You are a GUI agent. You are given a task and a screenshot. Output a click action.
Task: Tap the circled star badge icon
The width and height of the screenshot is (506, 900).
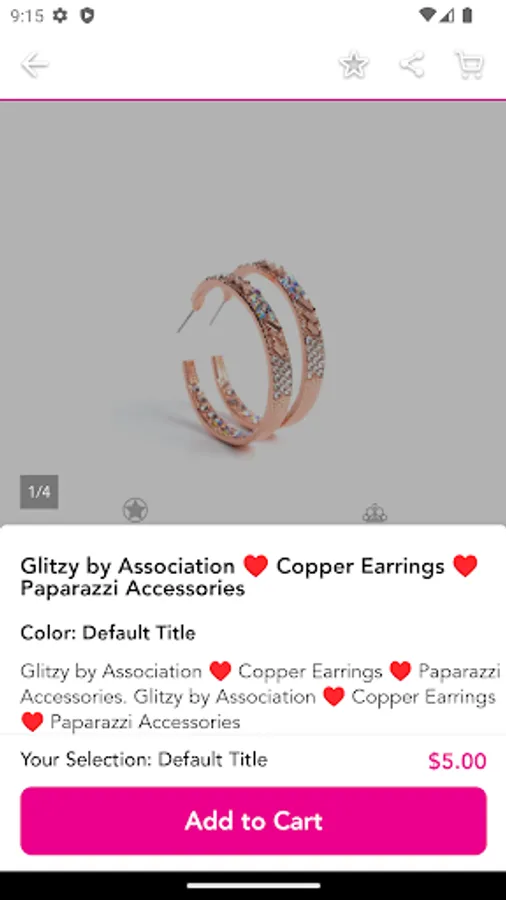tap(135, 510)
